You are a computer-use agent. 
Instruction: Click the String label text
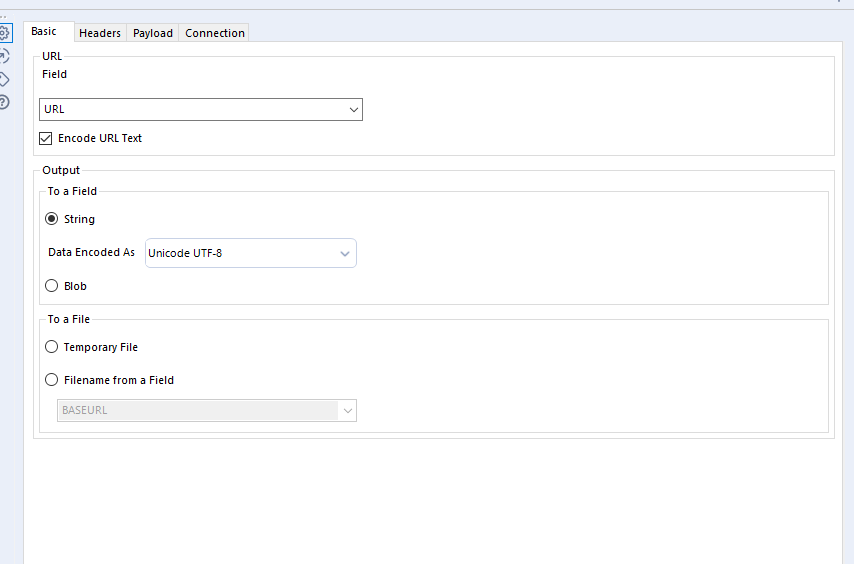pyautogui.click(x=79, y=219)
